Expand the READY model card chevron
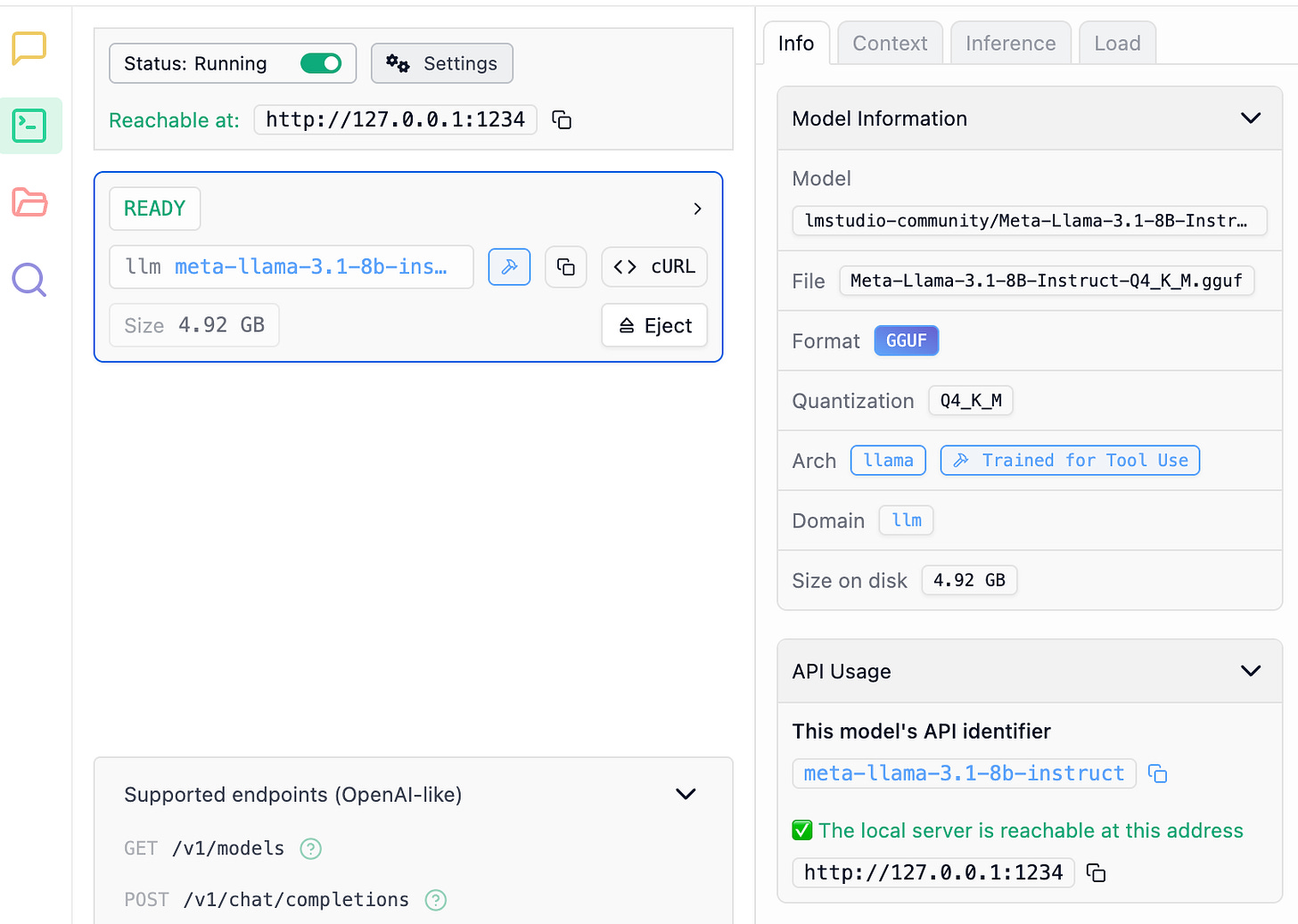Screen dimensions: 1298x924 coord(697,209)
